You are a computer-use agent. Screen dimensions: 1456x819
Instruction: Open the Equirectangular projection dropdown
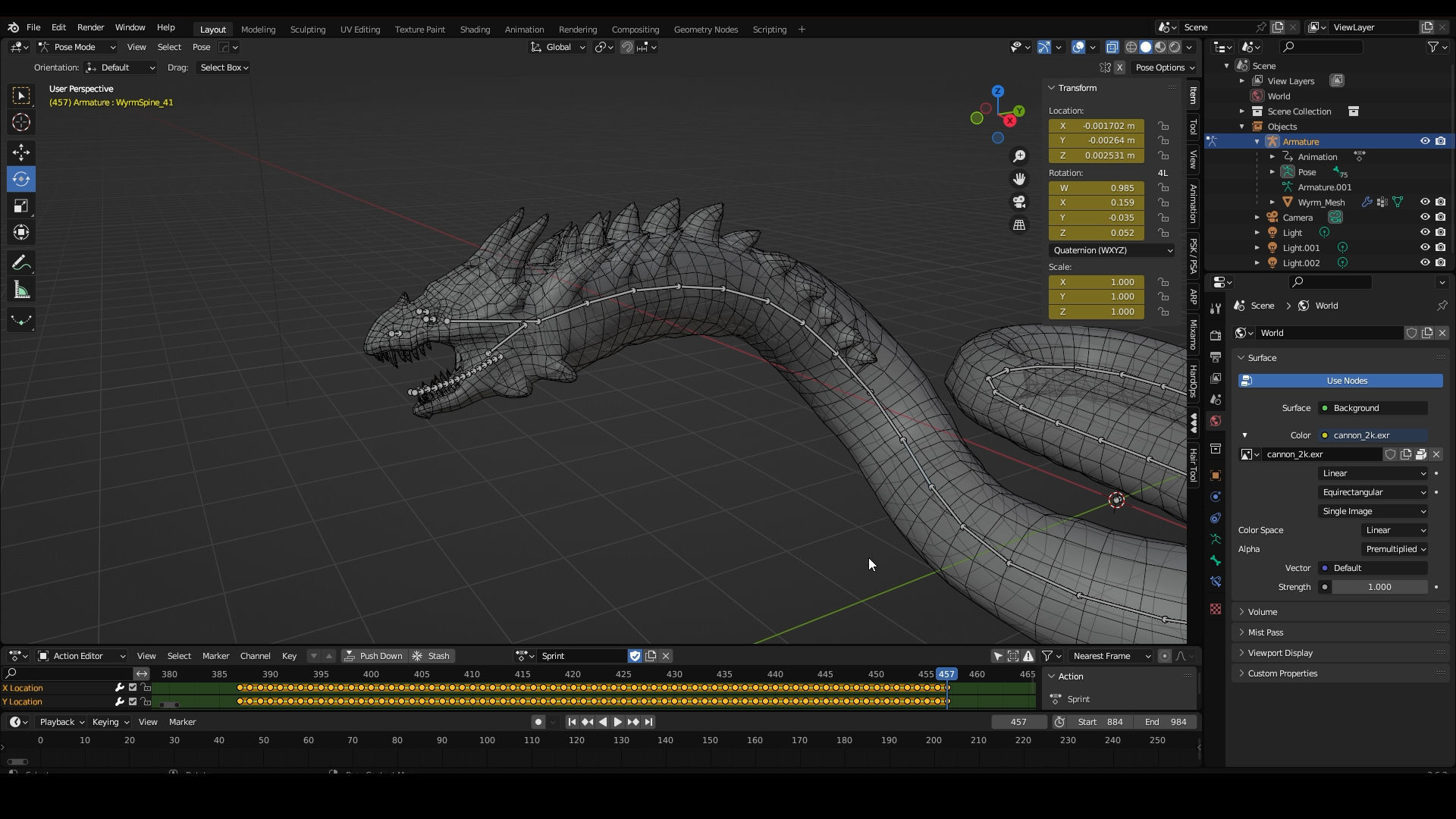1373,492
